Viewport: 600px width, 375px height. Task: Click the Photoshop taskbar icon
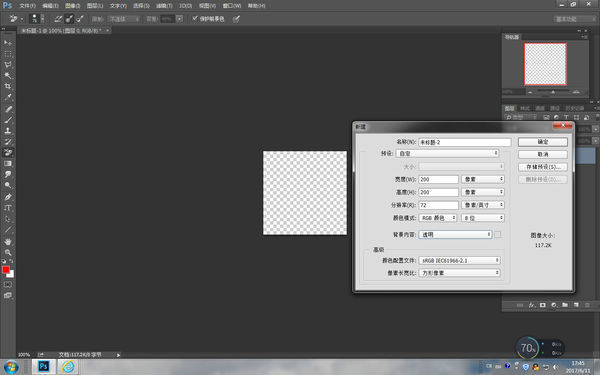43,367
